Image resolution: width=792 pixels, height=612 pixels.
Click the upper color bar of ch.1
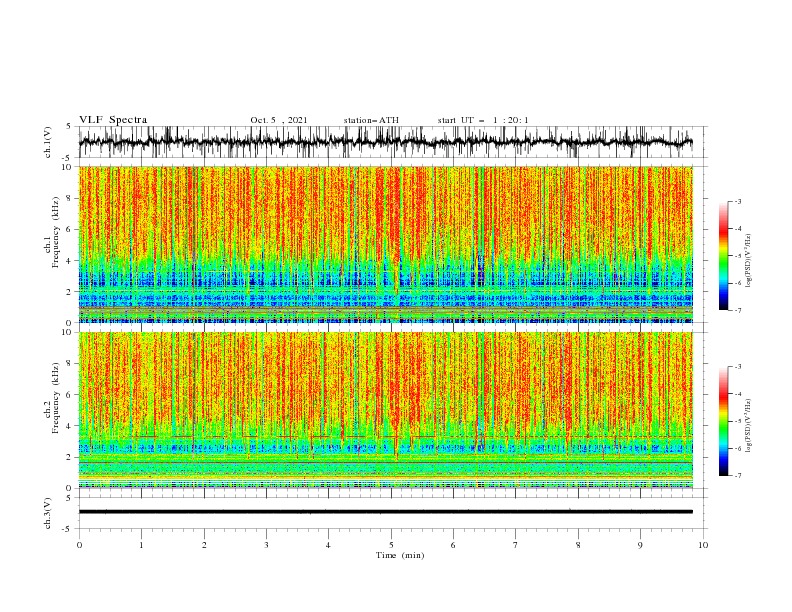[x=723, y=255]
